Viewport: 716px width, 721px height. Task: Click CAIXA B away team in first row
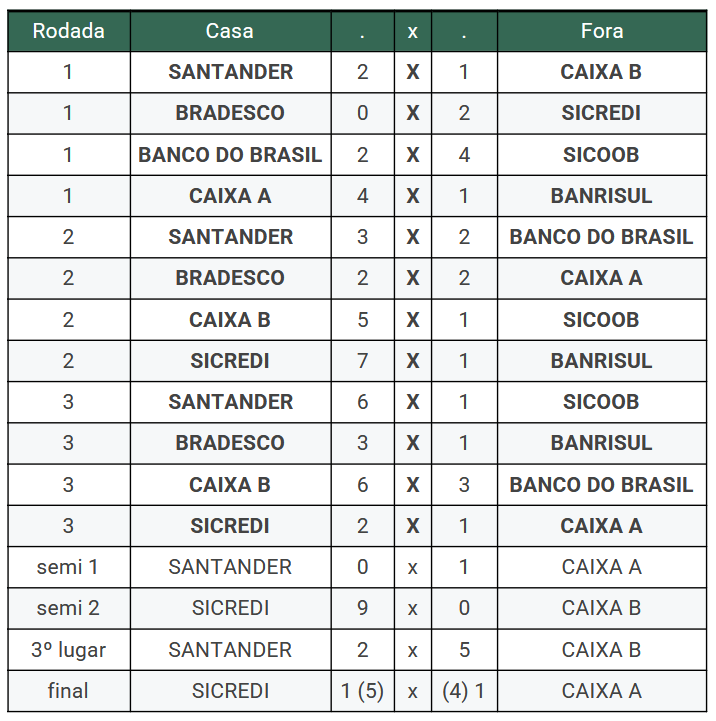[601, 72]
